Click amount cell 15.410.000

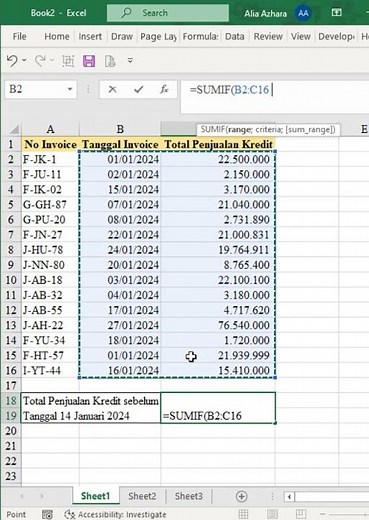click(x=218, y=370)
